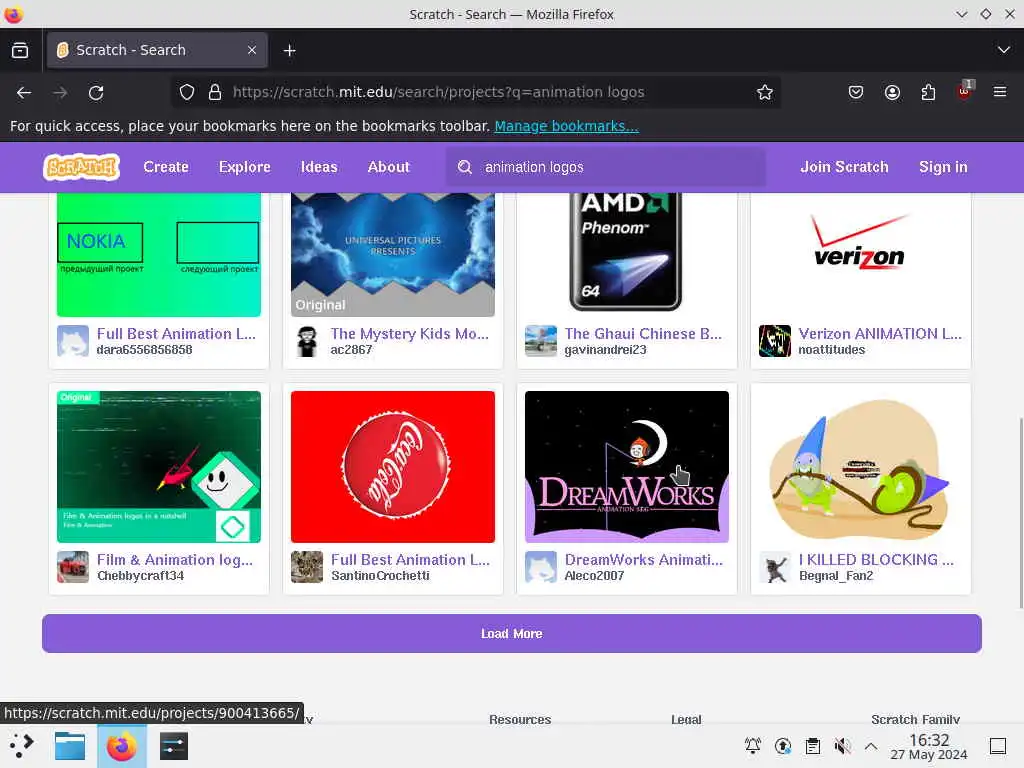Click dara6556856858 user avatar
The height and width of the screenshot is (768, 1024).
(x=72, y=341)
